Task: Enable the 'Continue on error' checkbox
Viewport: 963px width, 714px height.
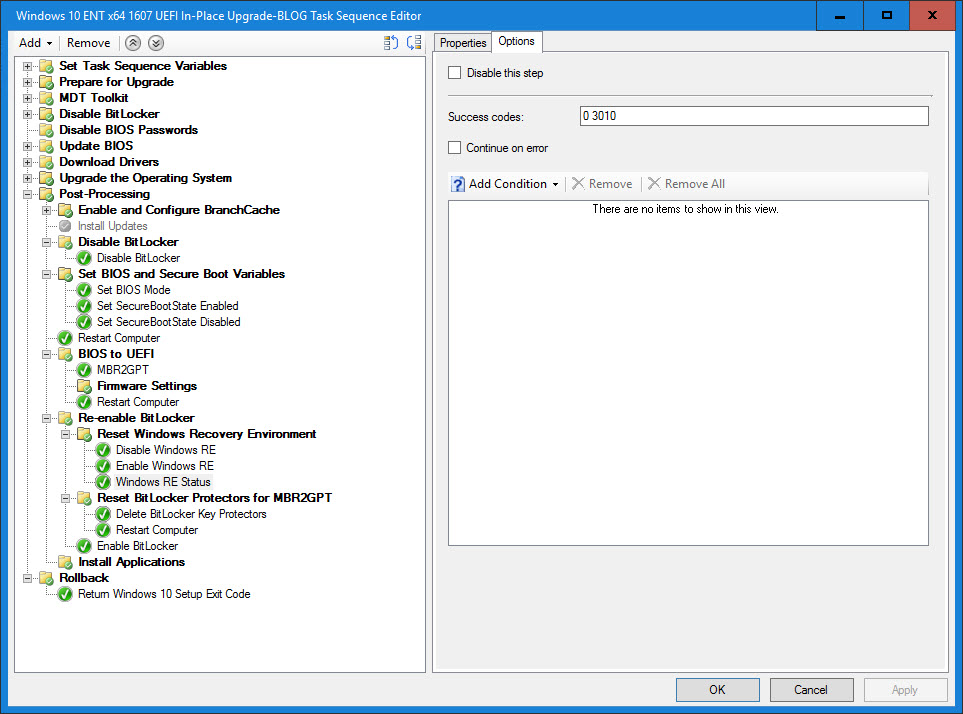Action: pos(455,148)
